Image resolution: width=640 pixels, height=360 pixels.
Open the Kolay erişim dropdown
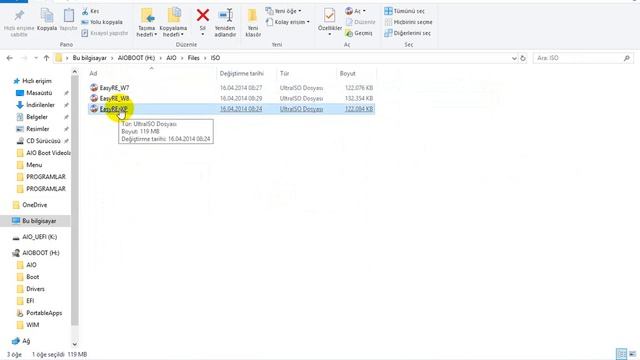(288, 22)
